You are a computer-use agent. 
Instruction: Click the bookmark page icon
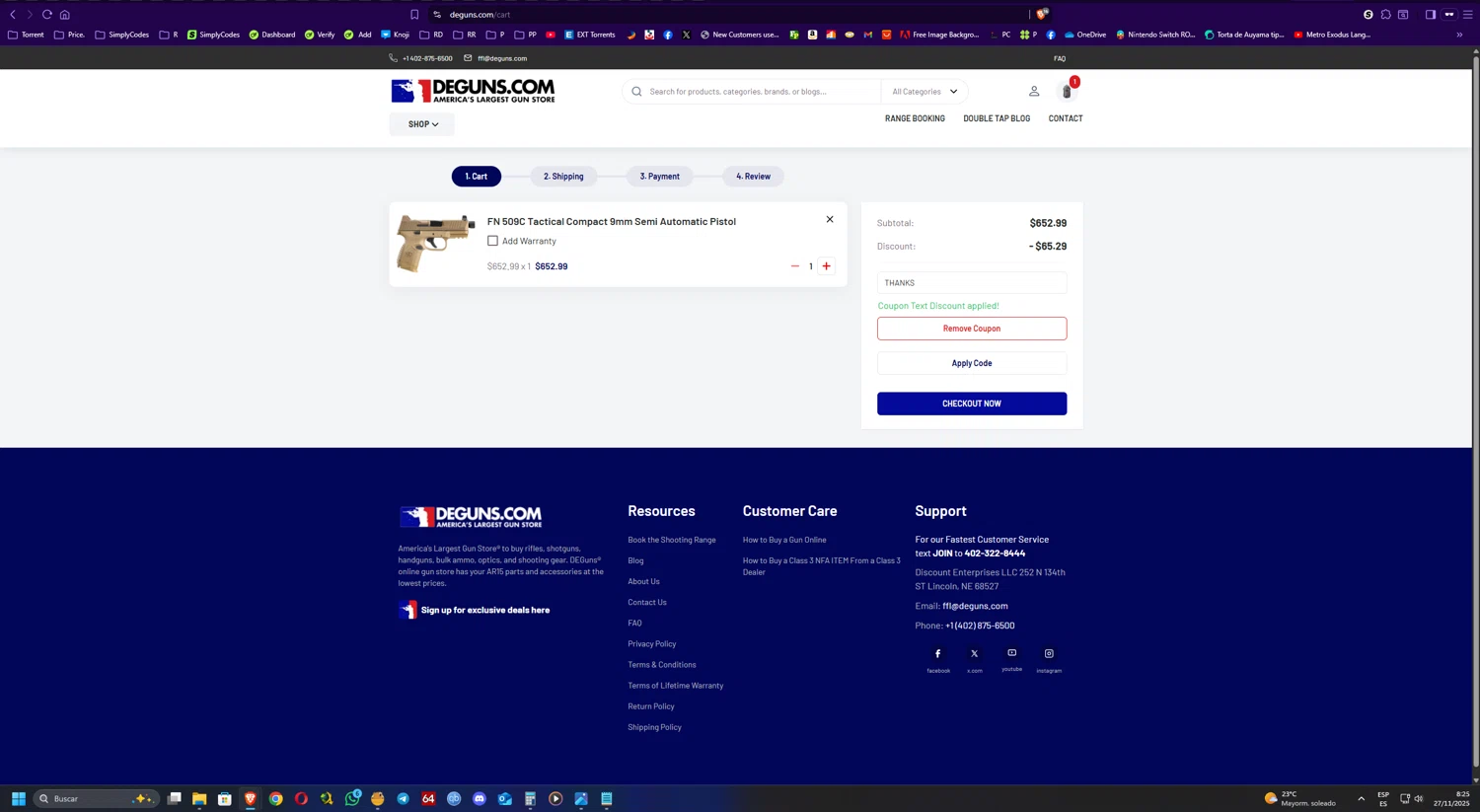[414, 15]
